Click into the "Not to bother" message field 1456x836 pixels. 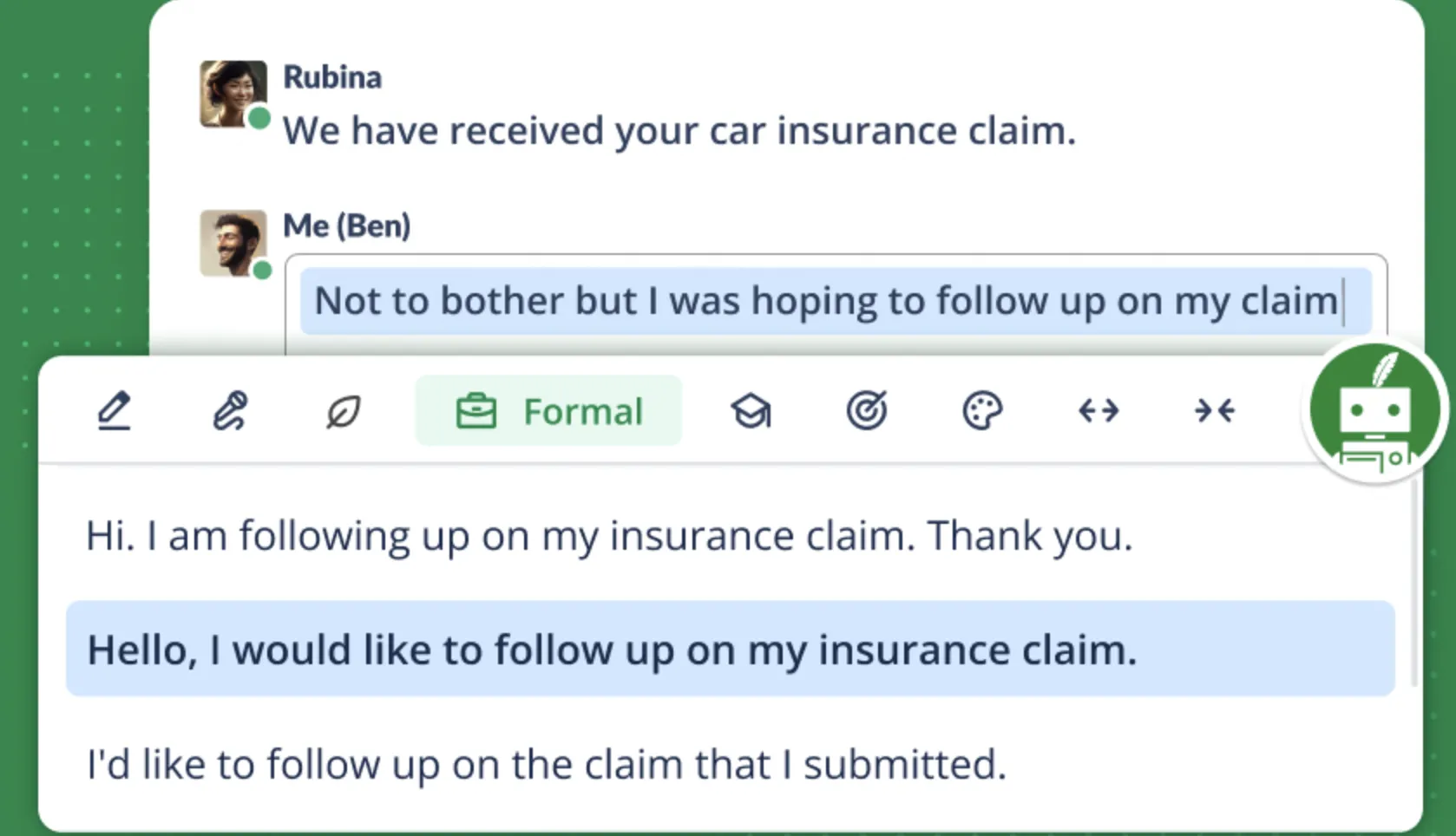coord(826,301)
